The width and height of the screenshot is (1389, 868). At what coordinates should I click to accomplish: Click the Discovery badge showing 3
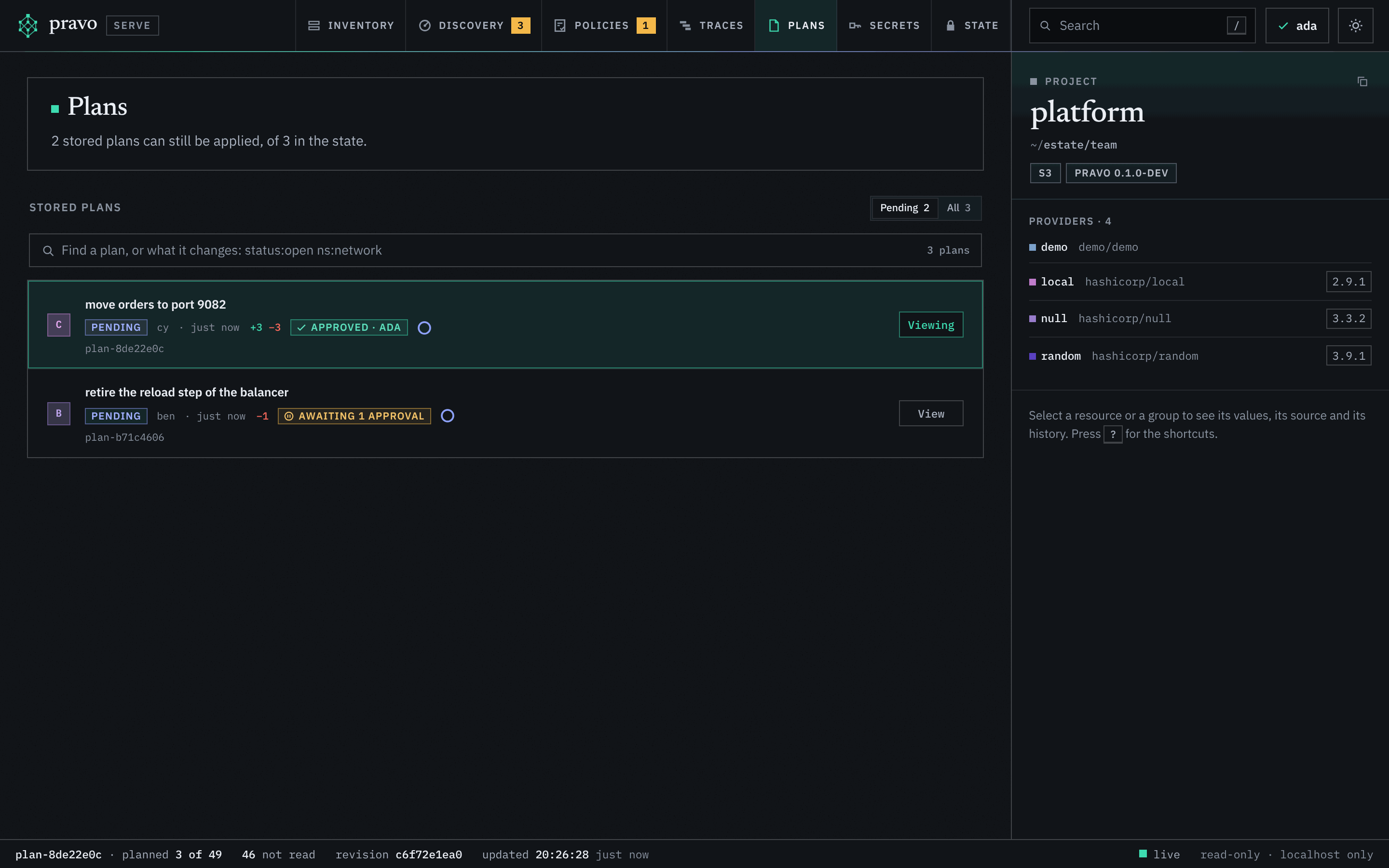tap(520, 25)
